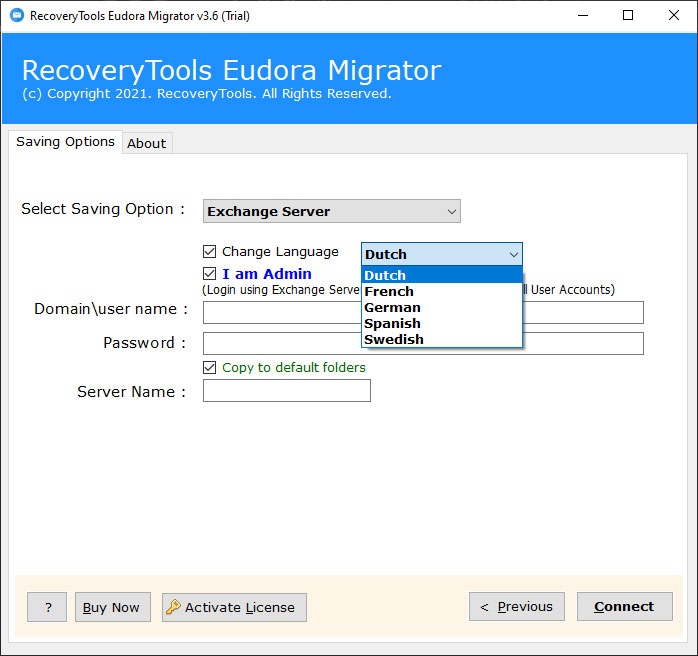Click the RecoveryTools app icon in title bar
This screenshot has height=656, width=698.
pyautogui.click(x=17, y=16)
